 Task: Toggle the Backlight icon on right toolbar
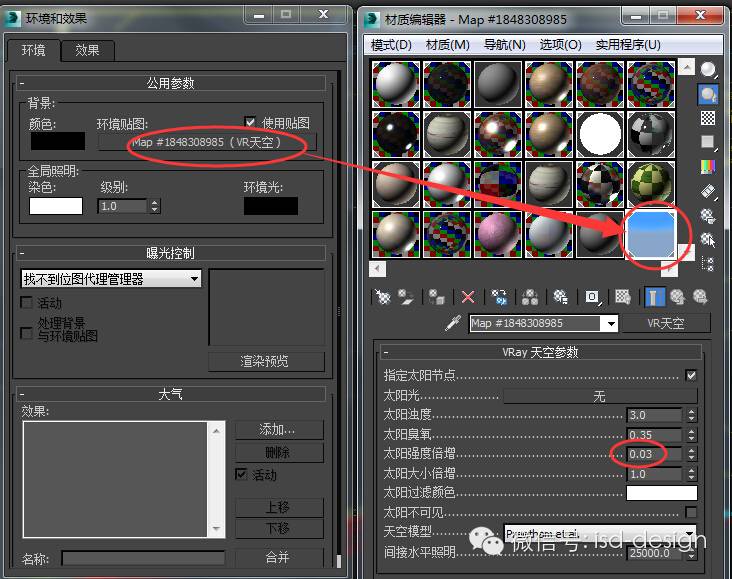point(708,94)
